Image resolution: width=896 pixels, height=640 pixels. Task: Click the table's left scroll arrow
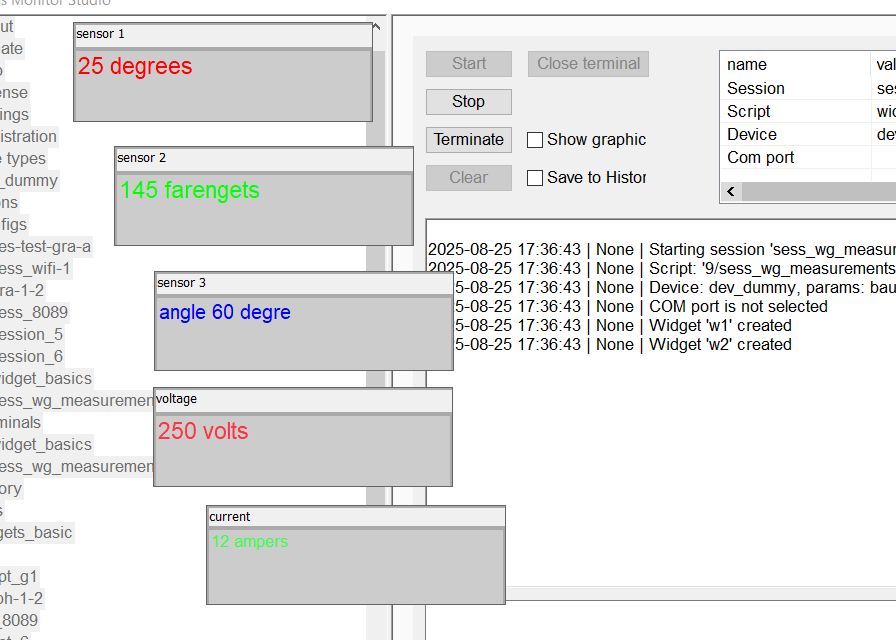pos(731,191)
